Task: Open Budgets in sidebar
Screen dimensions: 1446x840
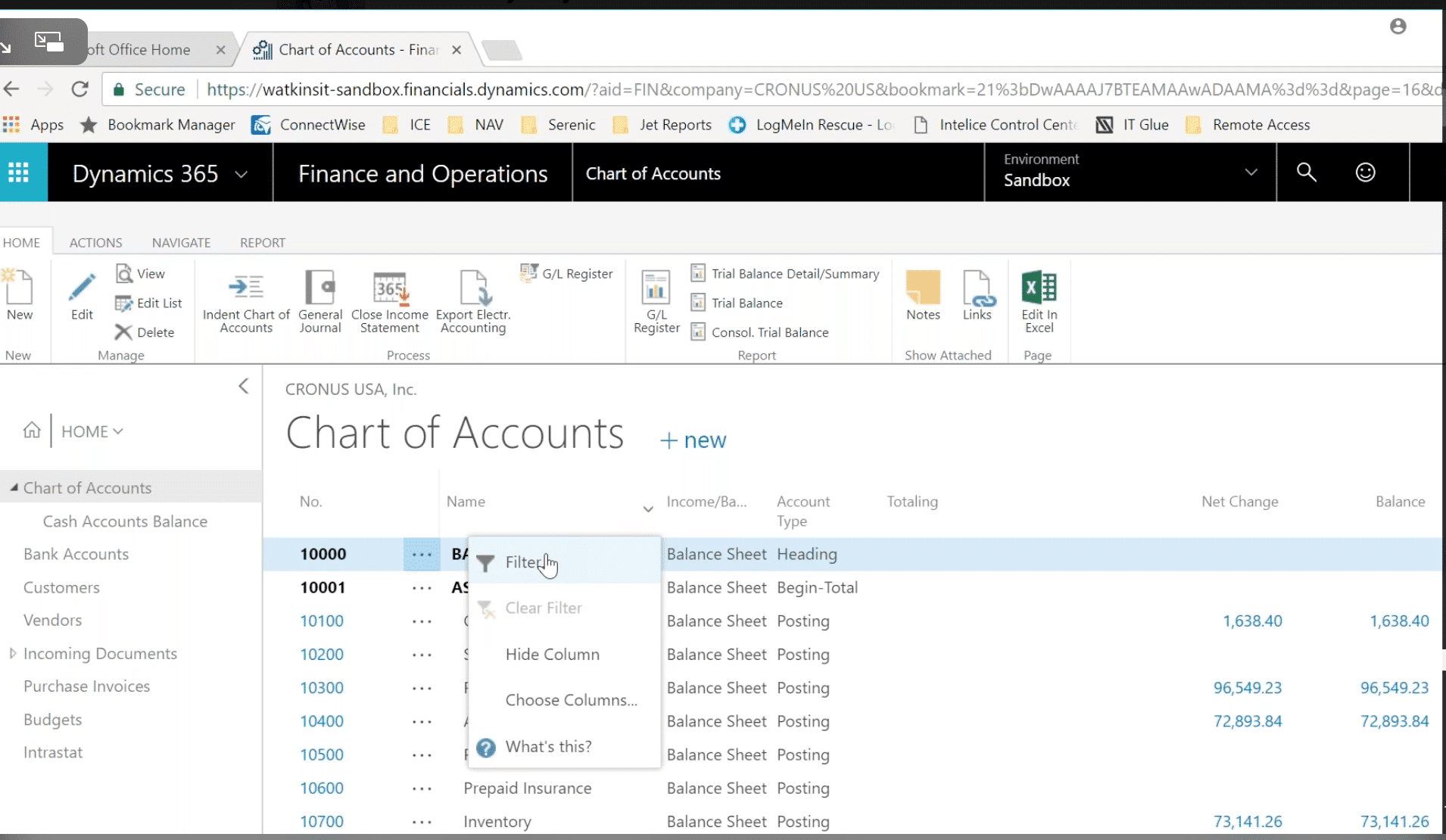Action: point(52,720)
